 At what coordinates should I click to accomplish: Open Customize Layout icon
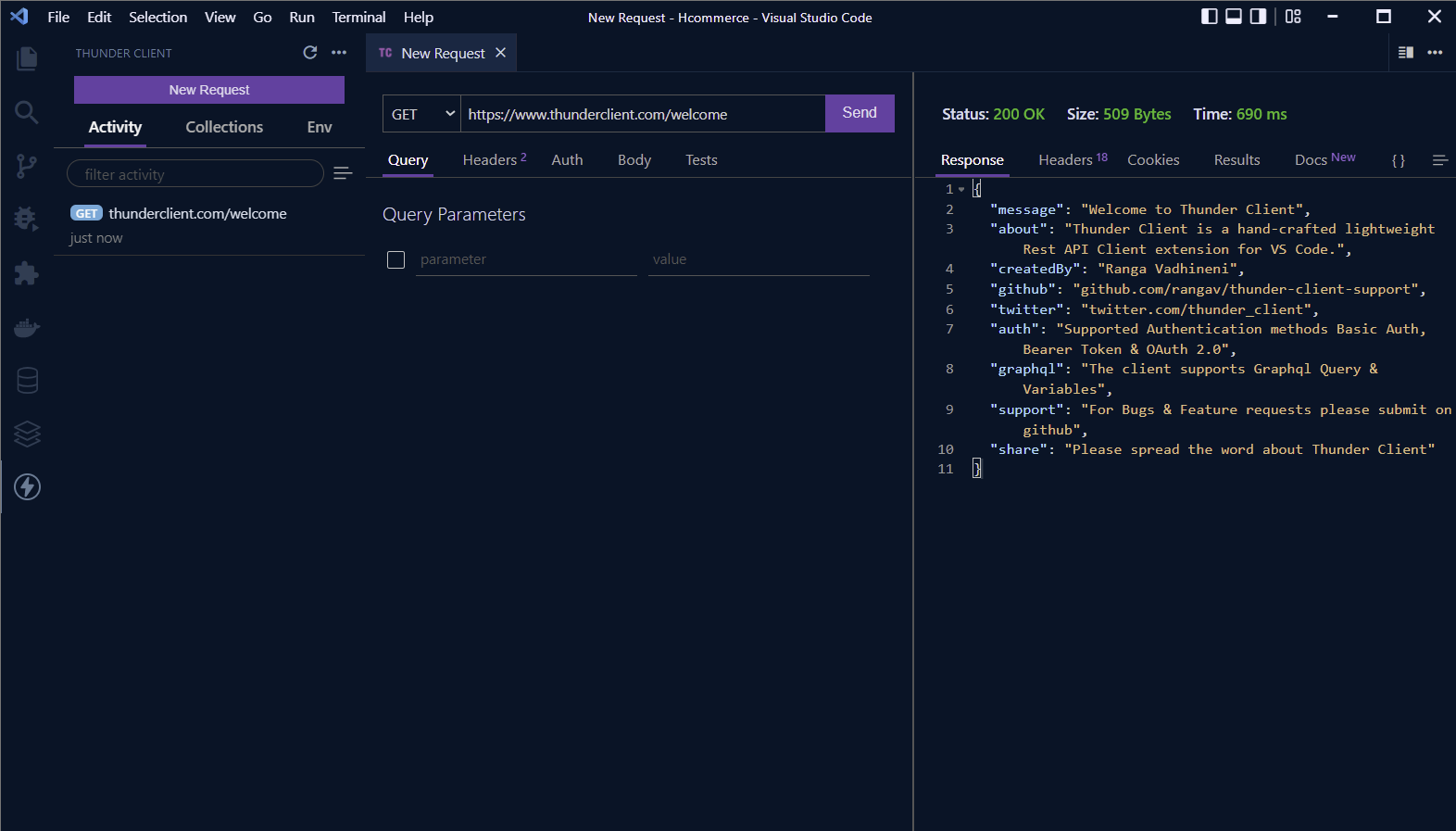[1293, 17]
